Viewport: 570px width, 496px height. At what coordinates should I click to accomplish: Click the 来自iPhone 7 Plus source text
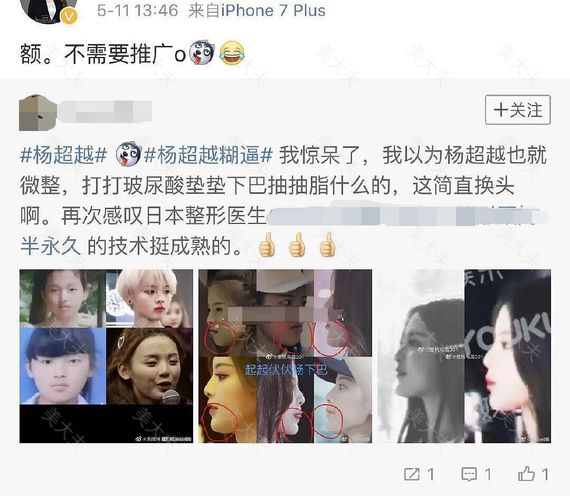coord(257,11)
